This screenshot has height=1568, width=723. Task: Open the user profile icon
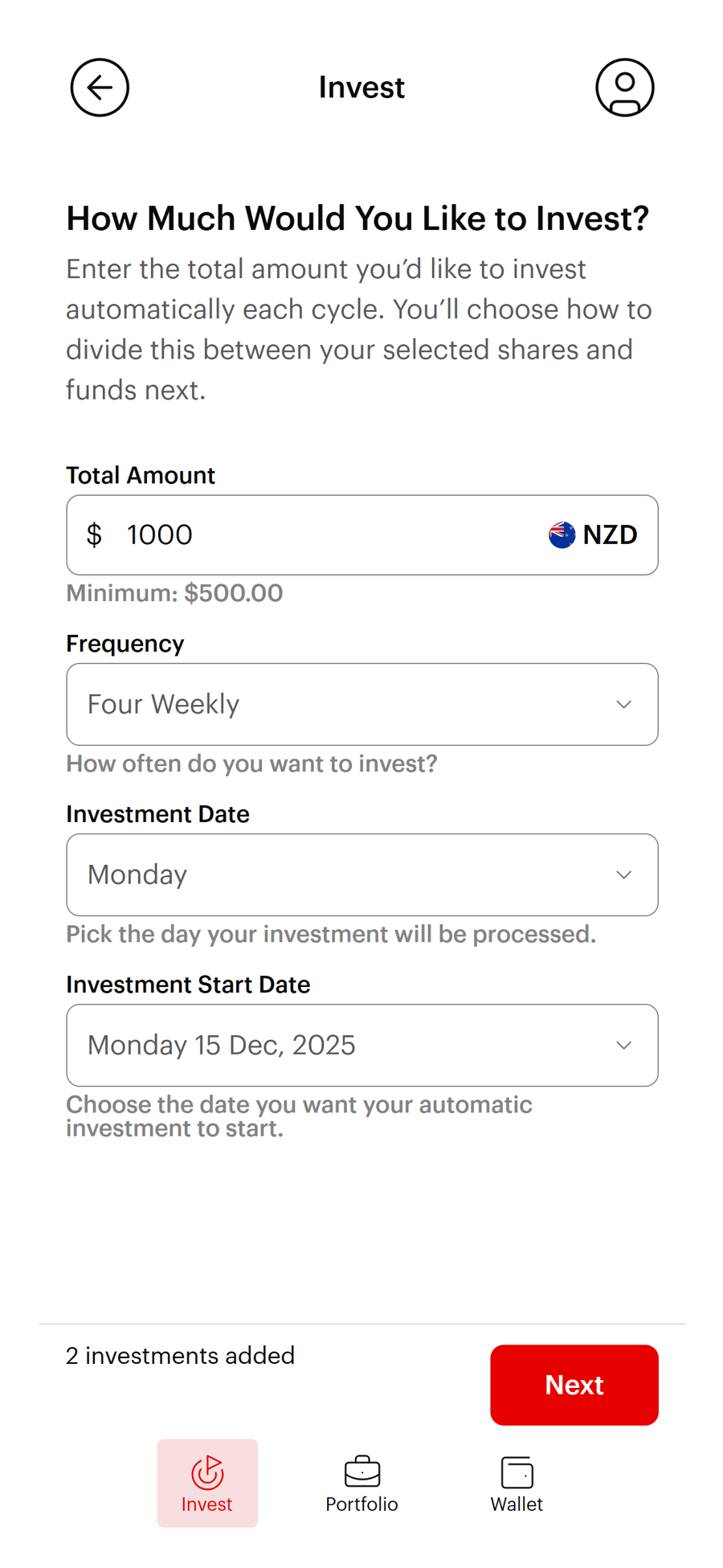click(624, 88)
